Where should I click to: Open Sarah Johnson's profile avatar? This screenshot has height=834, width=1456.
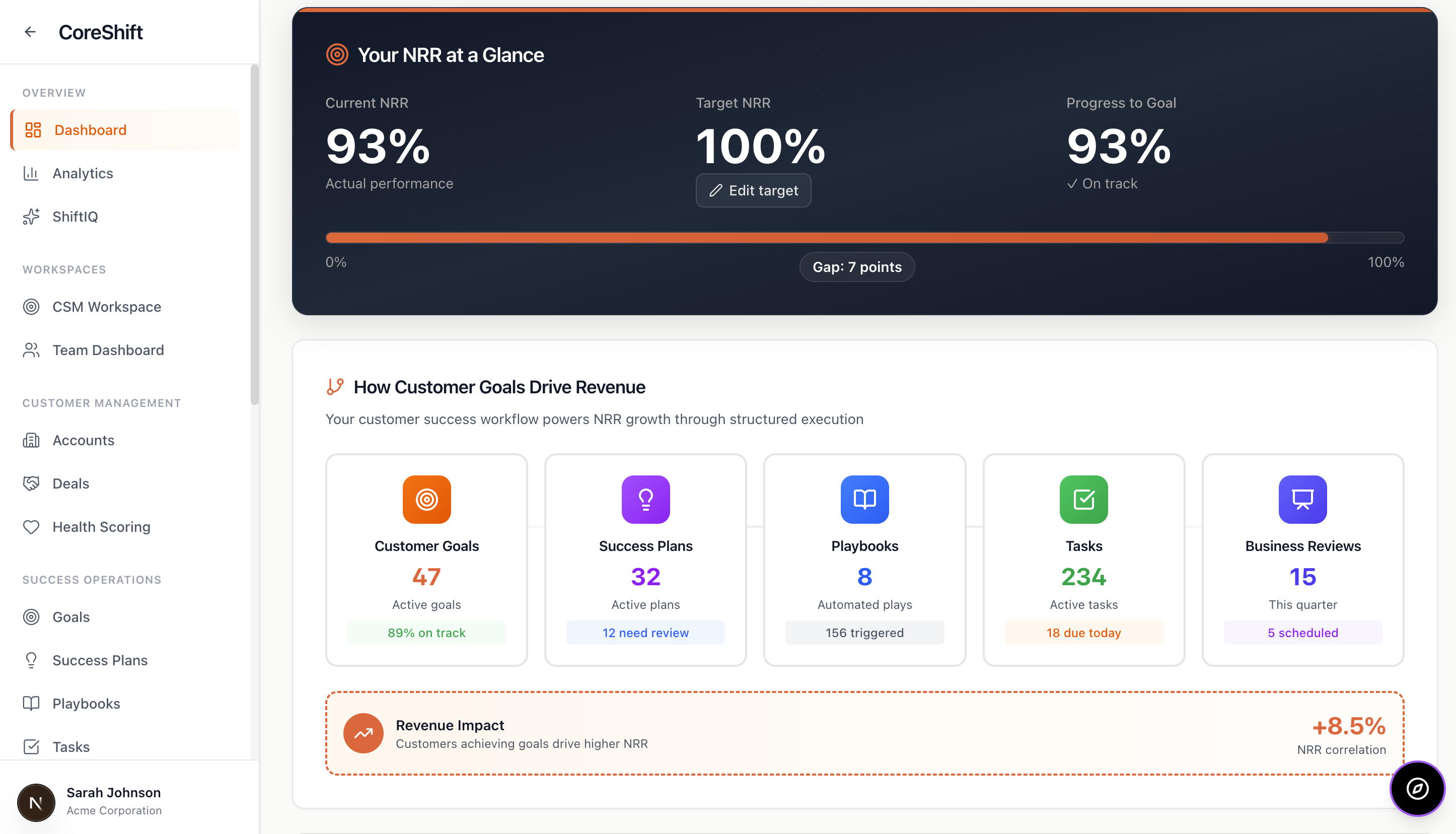click(x=36, y=802)
